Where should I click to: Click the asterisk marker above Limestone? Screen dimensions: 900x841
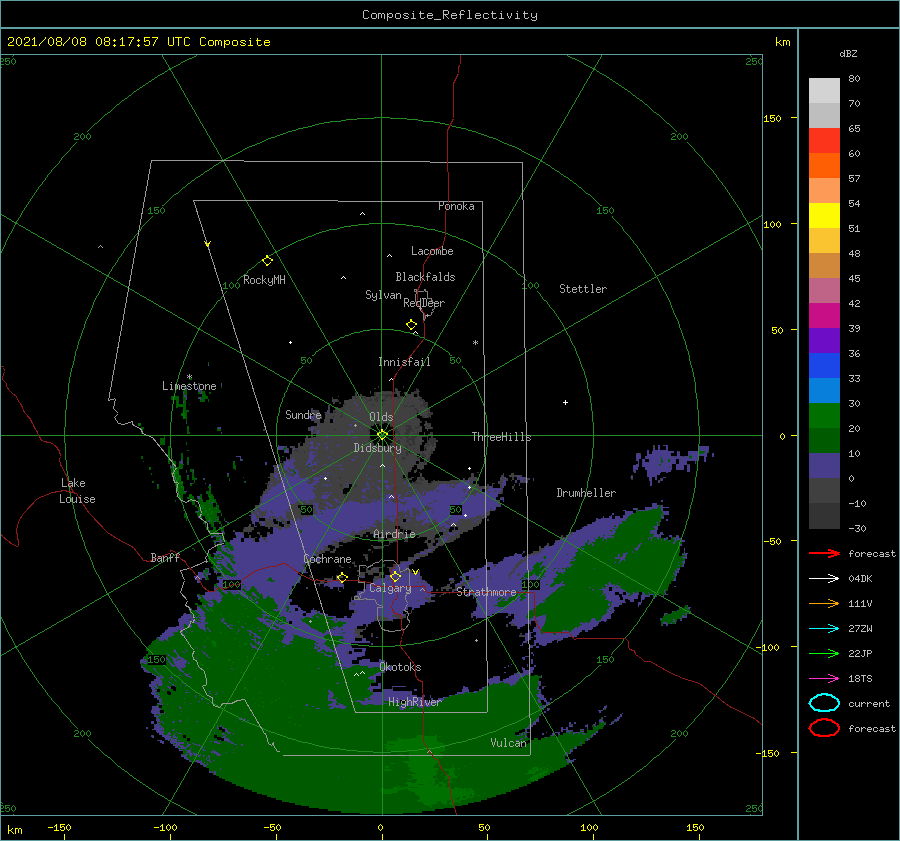pos(189,377)
